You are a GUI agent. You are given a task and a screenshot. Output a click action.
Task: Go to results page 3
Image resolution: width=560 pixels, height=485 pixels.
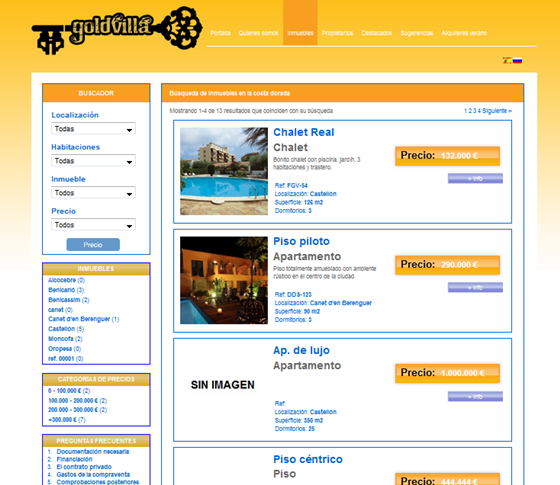(475, 111)
